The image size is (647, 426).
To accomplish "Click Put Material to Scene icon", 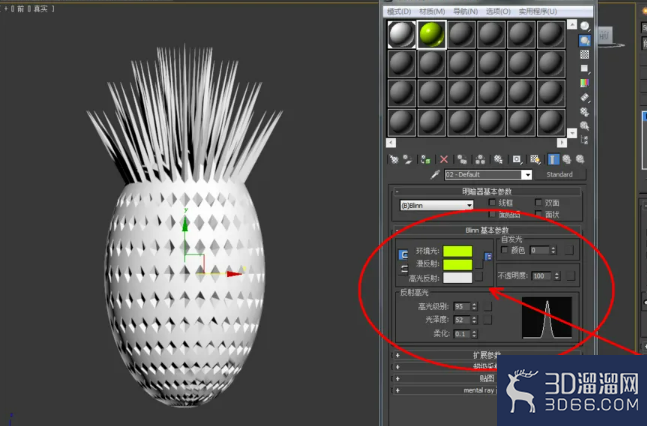I will coord(408,159).
